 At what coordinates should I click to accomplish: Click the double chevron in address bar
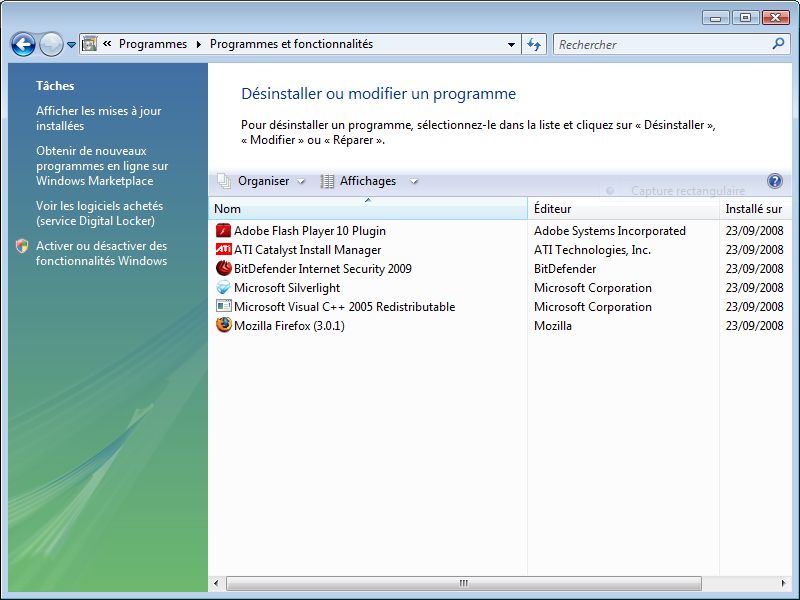107,44
